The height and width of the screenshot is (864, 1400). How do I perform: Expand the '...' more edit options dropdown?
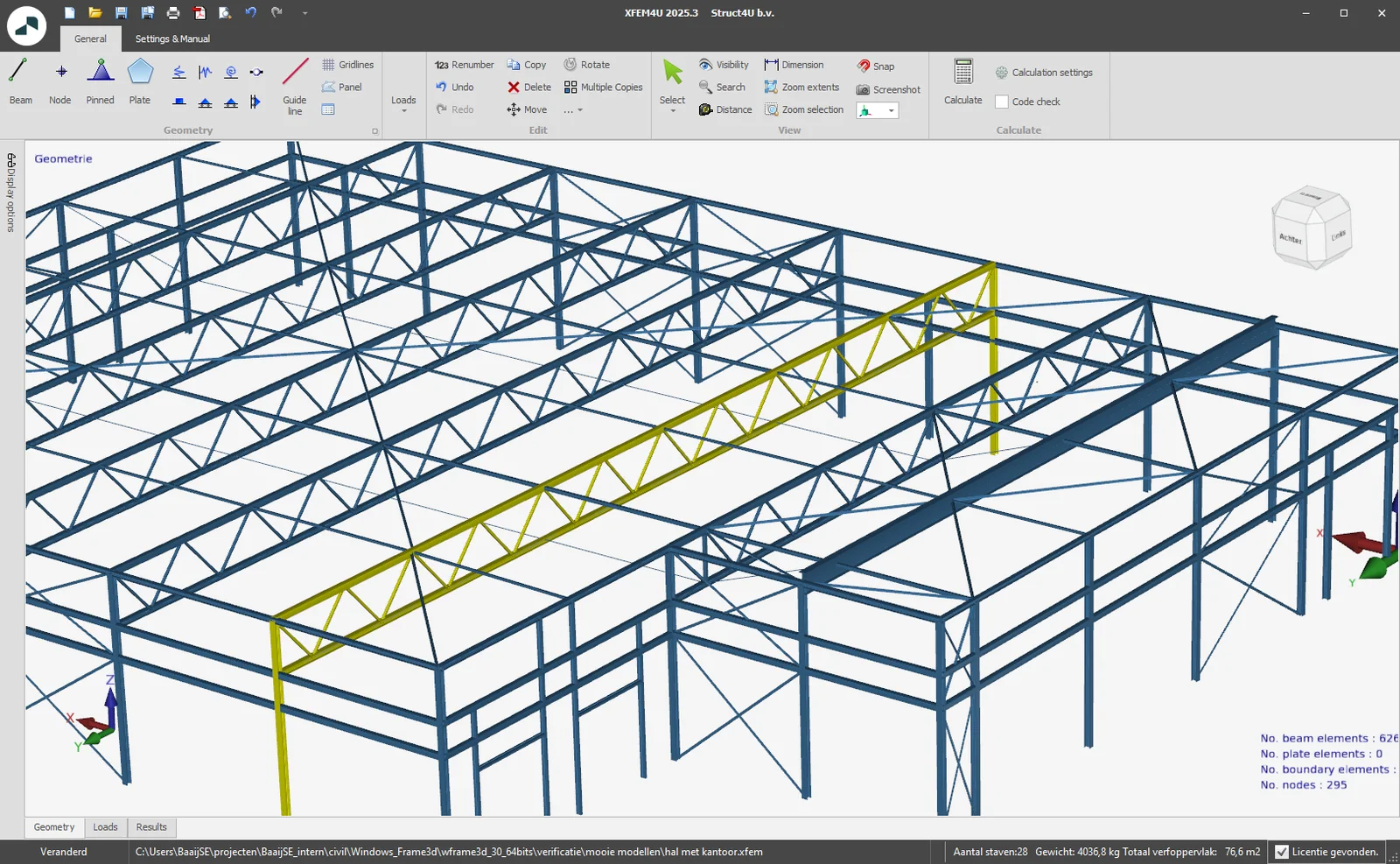pyautogui.click(x=573, y=110)
